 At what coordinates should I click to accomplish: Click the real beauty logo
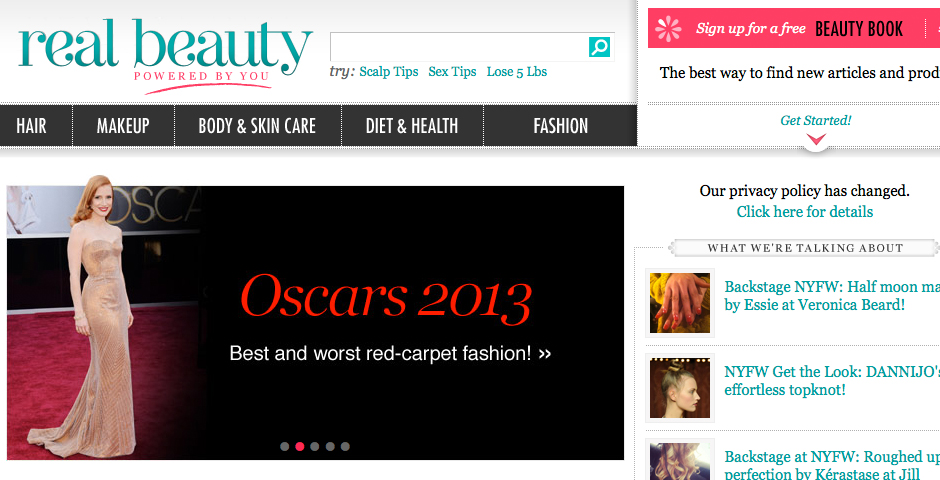pyautogui.click(x=165, y=56)
